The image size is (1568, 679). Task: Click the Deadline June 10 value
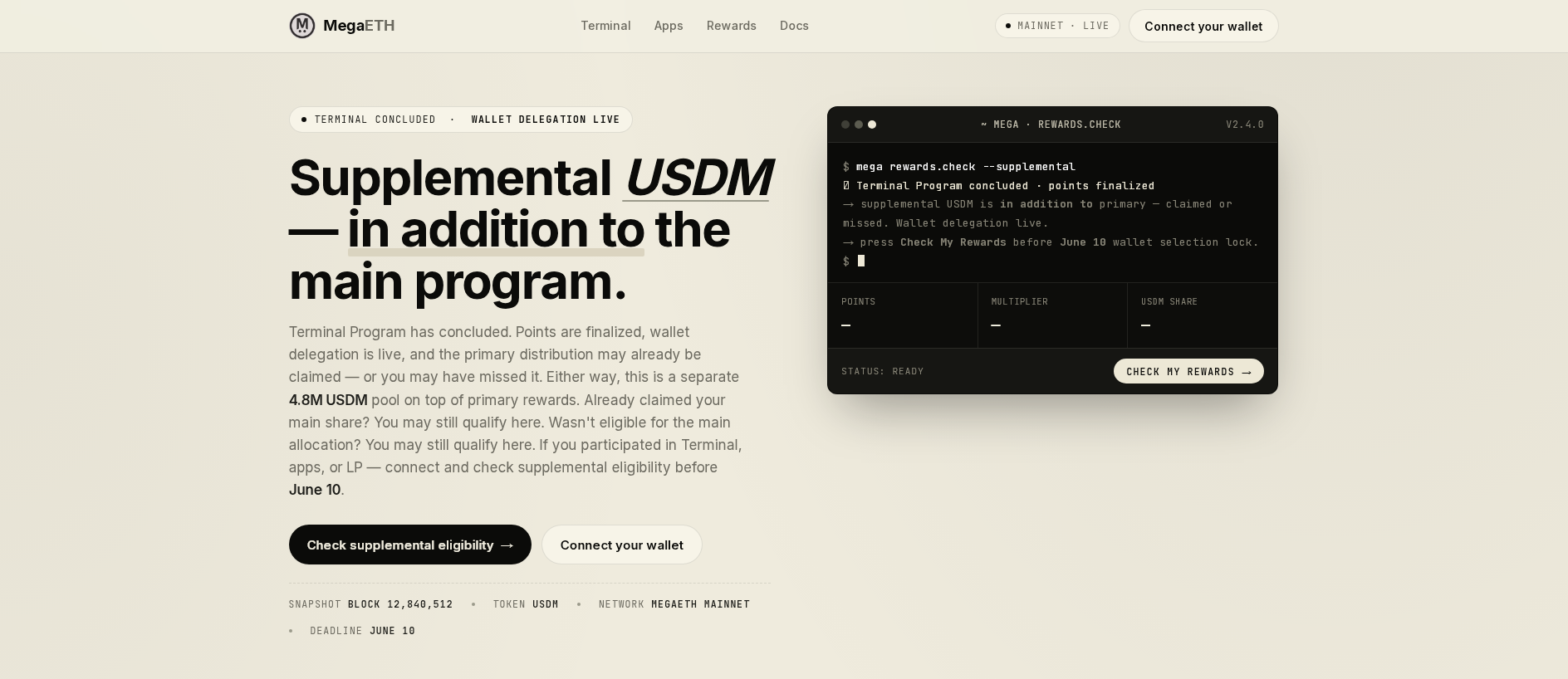392,631
